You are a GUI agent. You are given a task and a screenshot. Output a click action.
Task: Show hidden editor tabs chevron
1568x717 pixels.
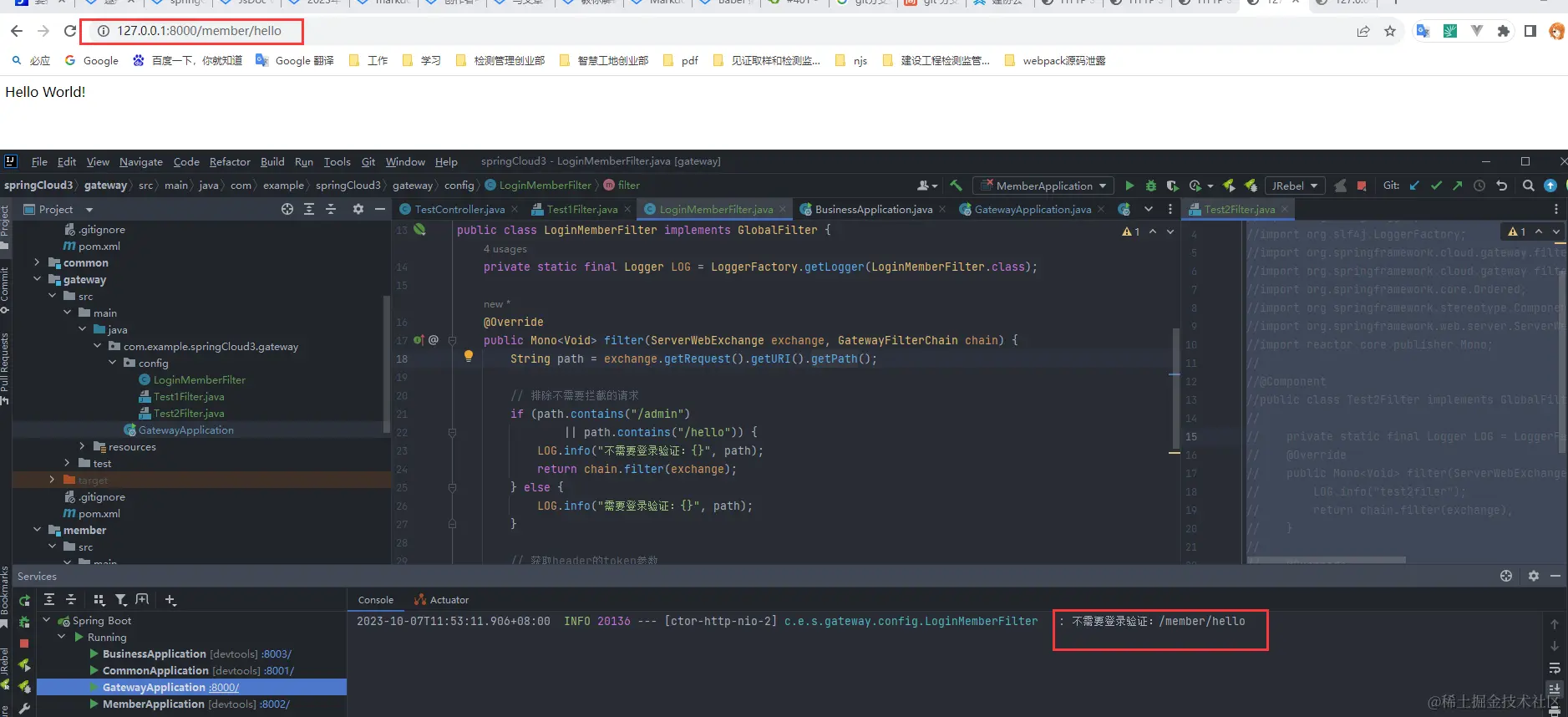[1149, 209]
